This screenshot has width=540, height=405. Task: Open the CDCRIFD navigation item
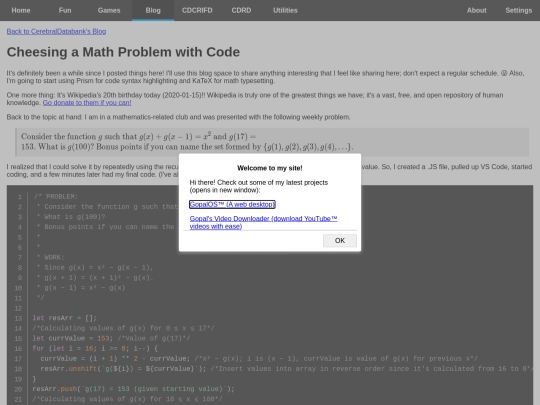coord(197,10)
